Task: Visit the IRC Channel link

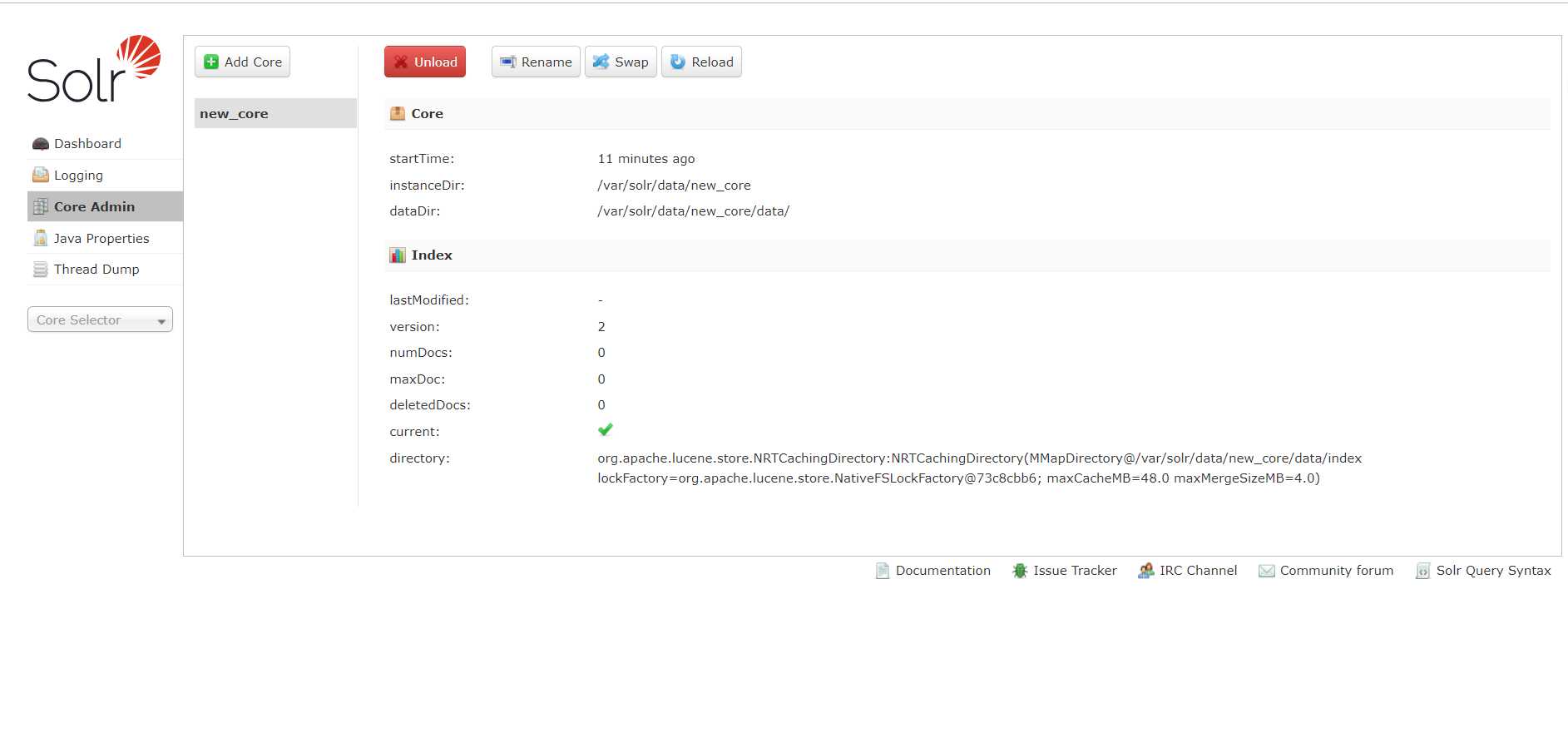Action: coord(1188,571)
